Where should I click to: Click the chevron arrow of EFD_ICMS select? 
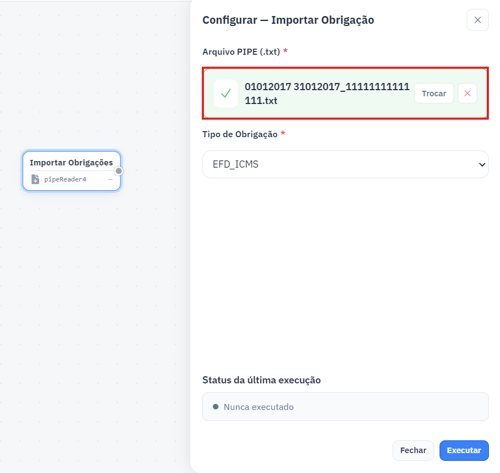pyautogui.click(x=482, y=164)
